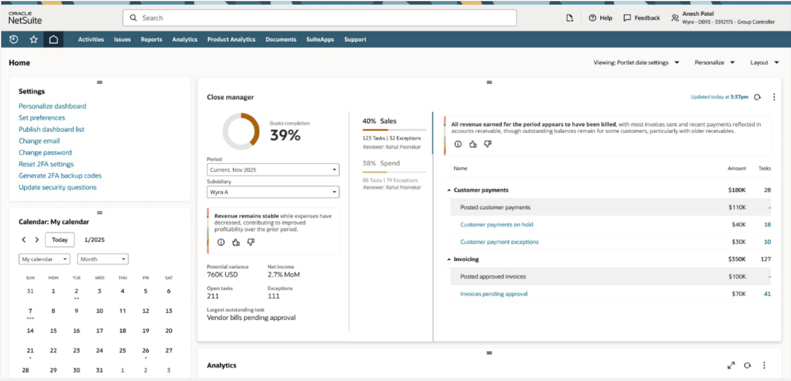Thumbs up the revenue billed insight
791x381 pixels.
473,144
